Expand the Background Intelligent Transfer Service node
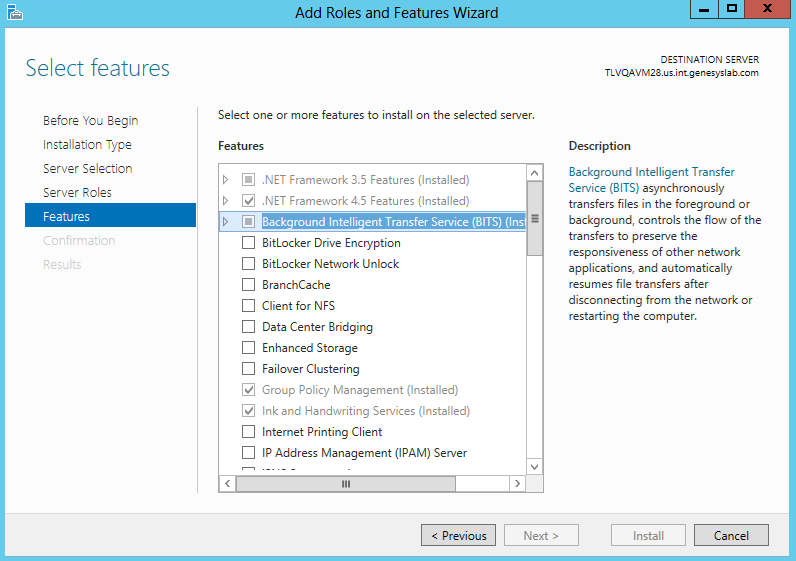 click(226, 222)
